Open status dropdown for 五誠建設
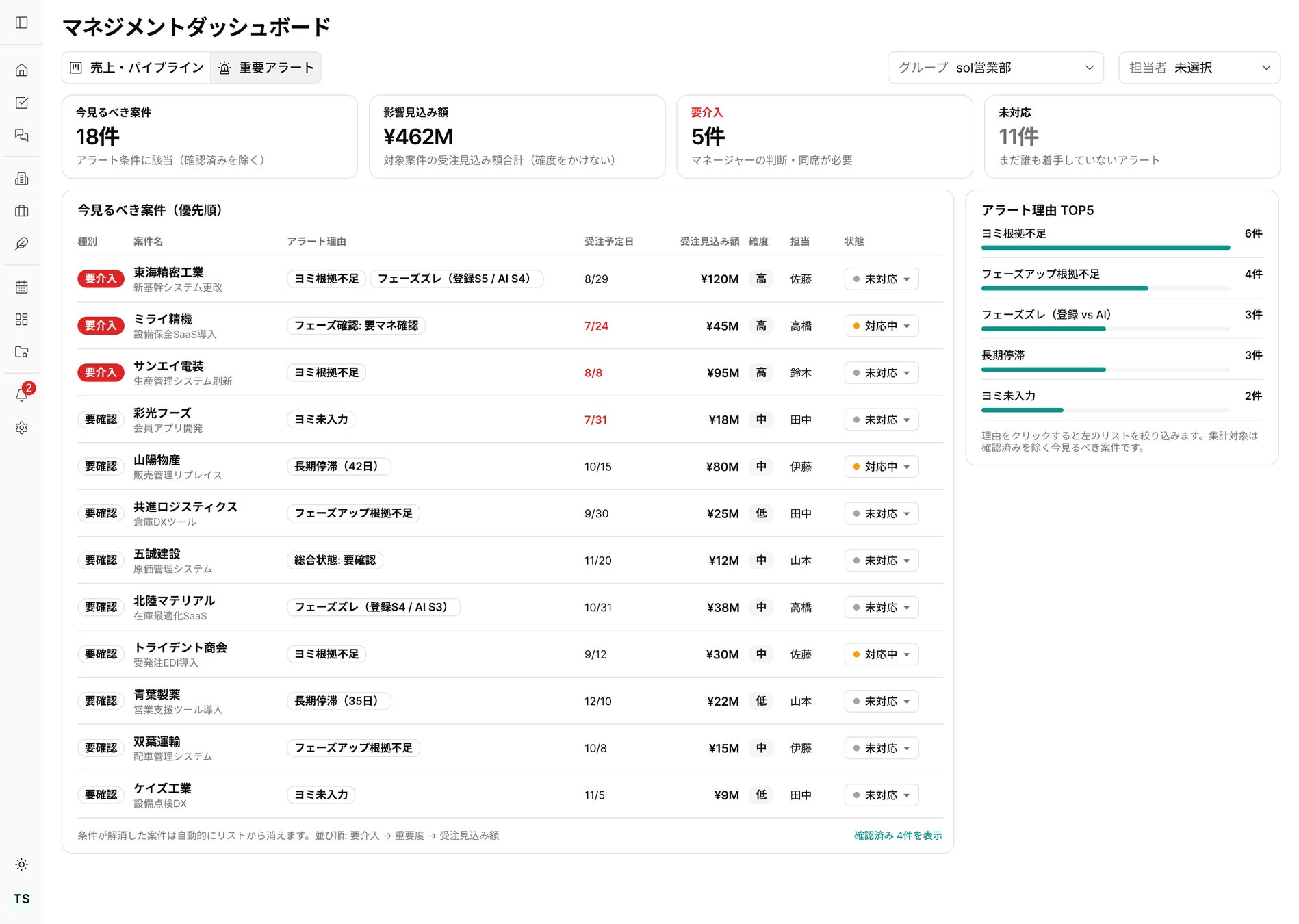 (882, 561)
